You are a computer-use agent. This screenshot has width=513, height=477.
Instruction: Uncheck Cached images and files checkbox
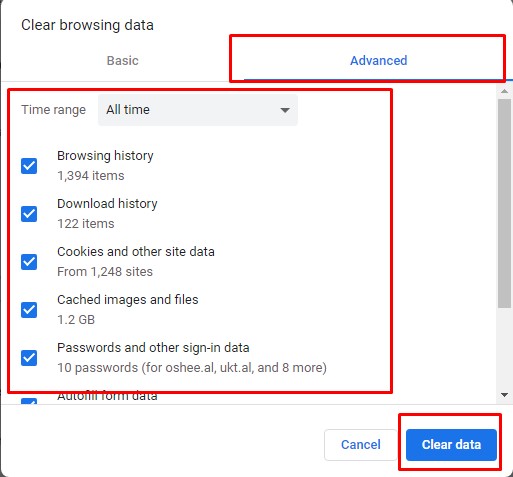(x=29, y=310)
